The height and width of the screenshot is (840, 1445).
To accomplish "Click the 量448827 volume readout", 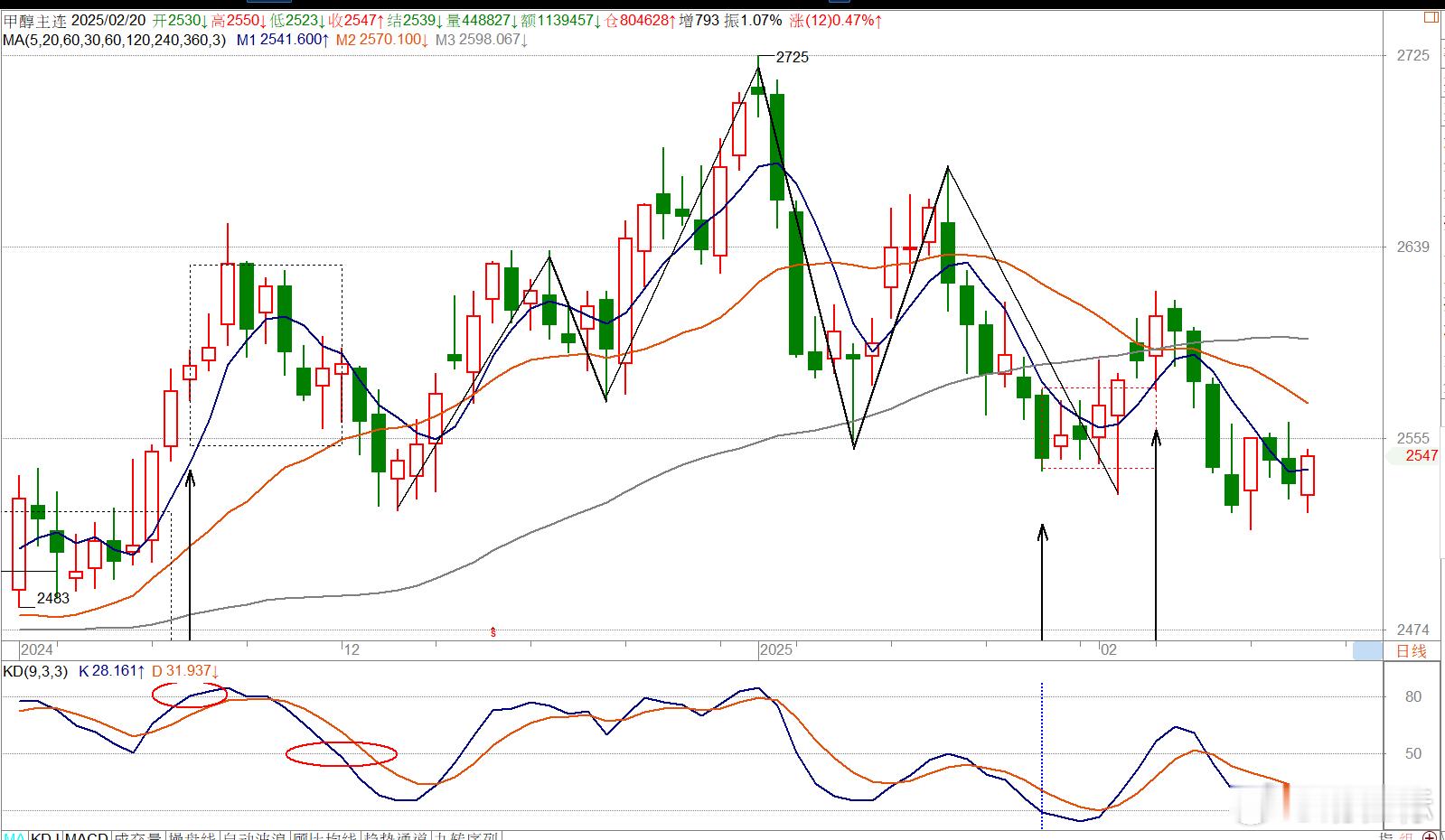I will tap(482, 20).
